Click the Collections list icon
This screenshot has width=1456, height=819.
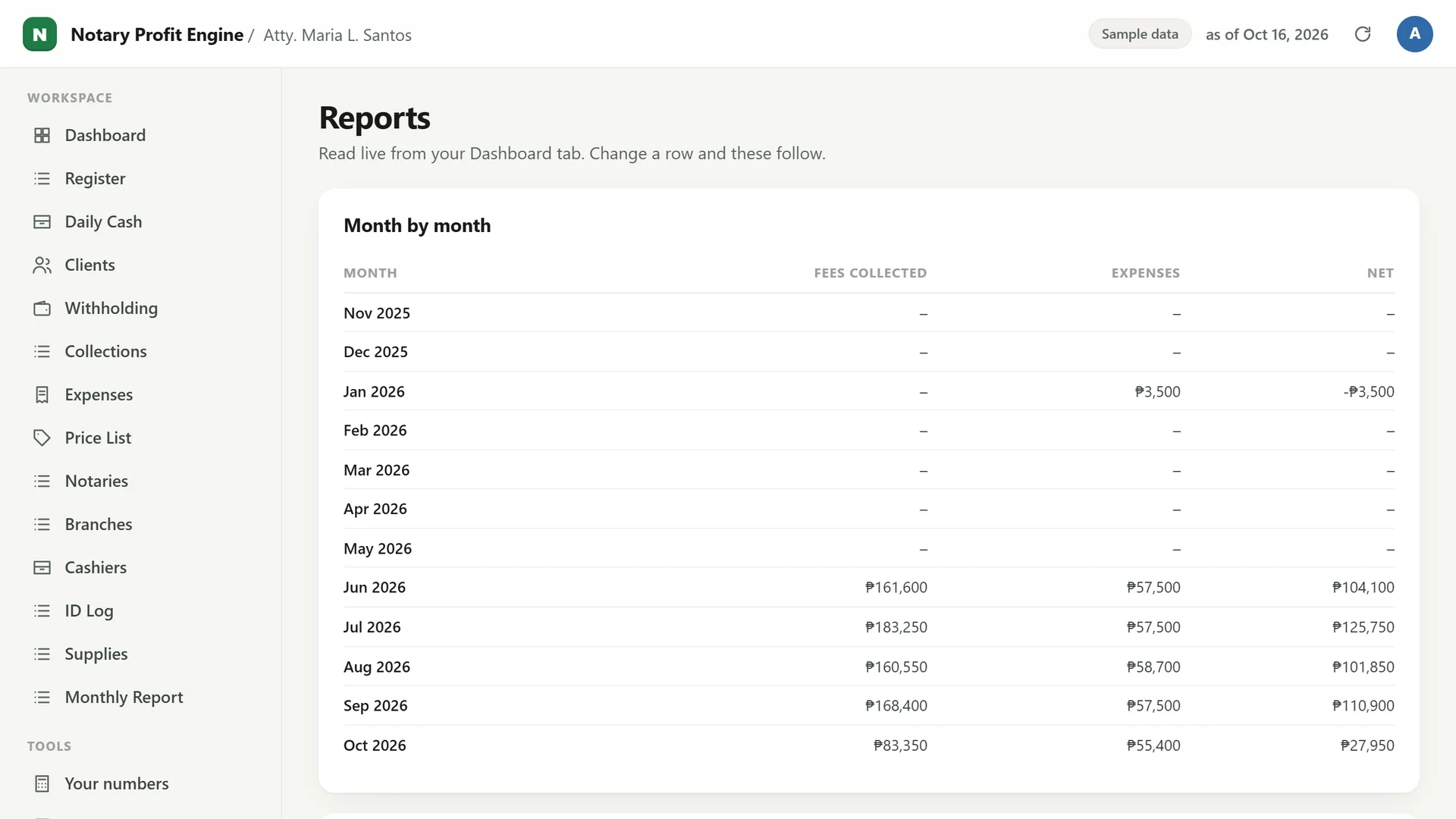point(42,351)
